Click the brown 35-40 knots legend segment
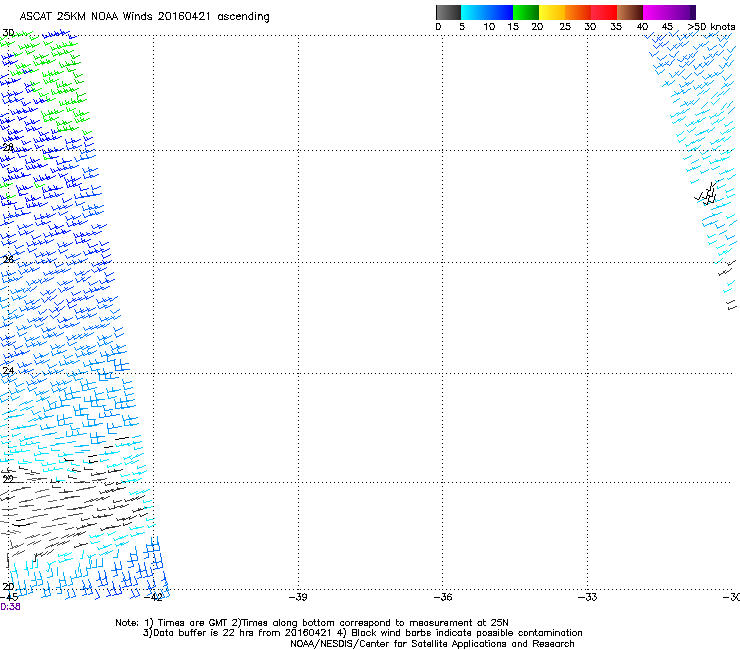 pos(630,12)
